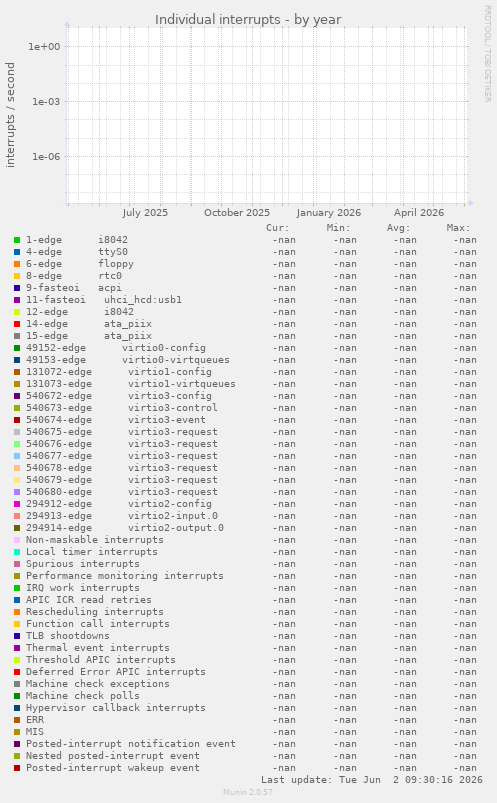This screenshot has width=497, height=803.
Task: Click the Hypervisor callback interrupts label
Action: [x=116, y=708]
